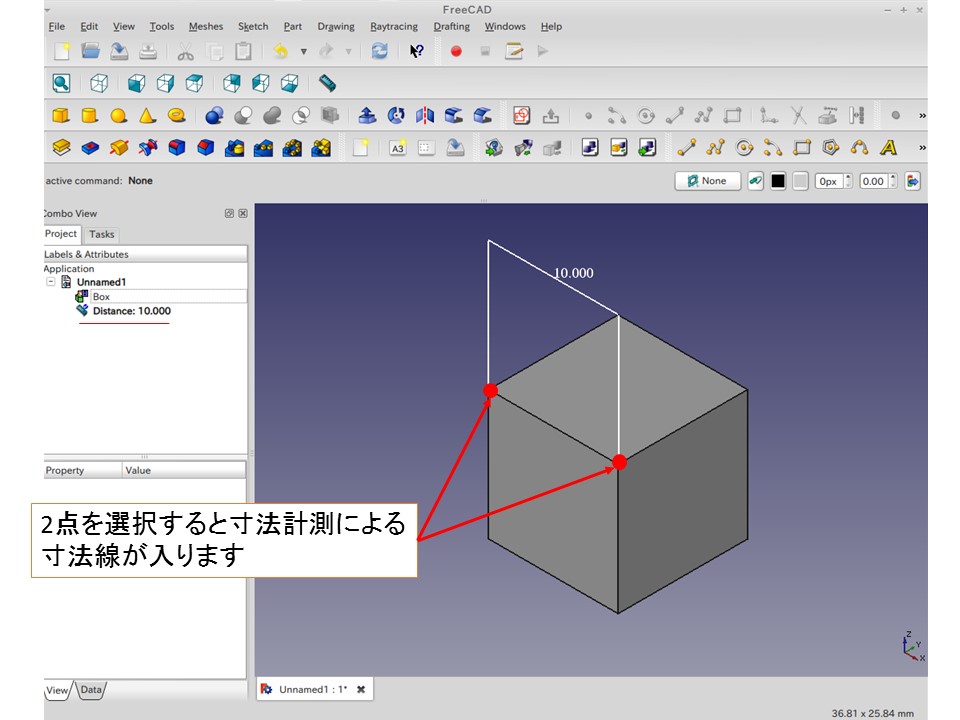Create a Box primitive solid
Screen dimensions: 960x720
pyautogui.click(x=61, y=116)
